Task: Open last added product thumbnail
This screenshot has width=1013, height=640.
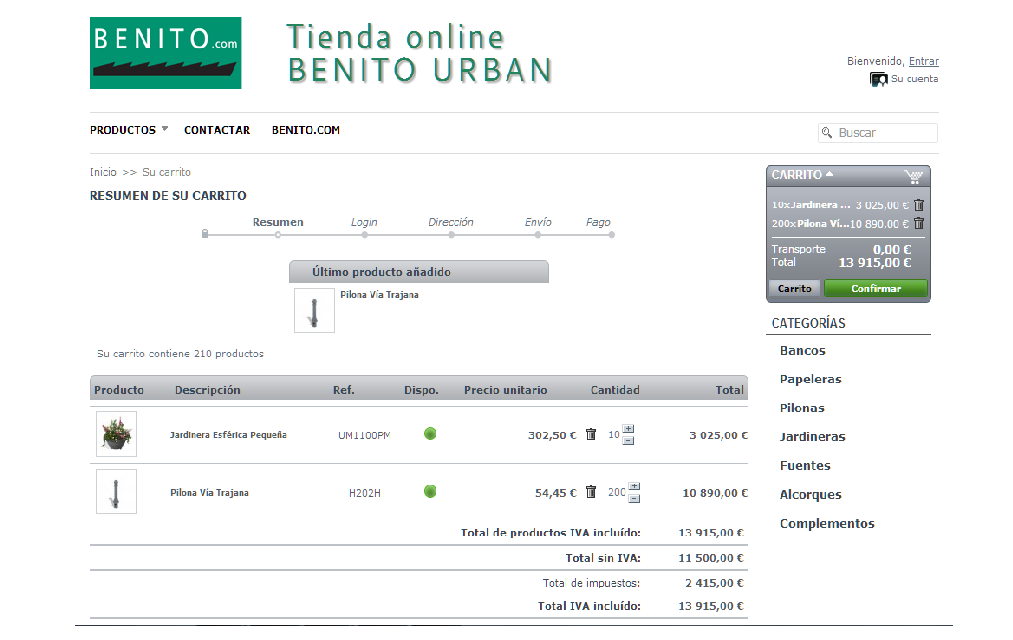Action: pyautogui.click(x=315, y=311)
